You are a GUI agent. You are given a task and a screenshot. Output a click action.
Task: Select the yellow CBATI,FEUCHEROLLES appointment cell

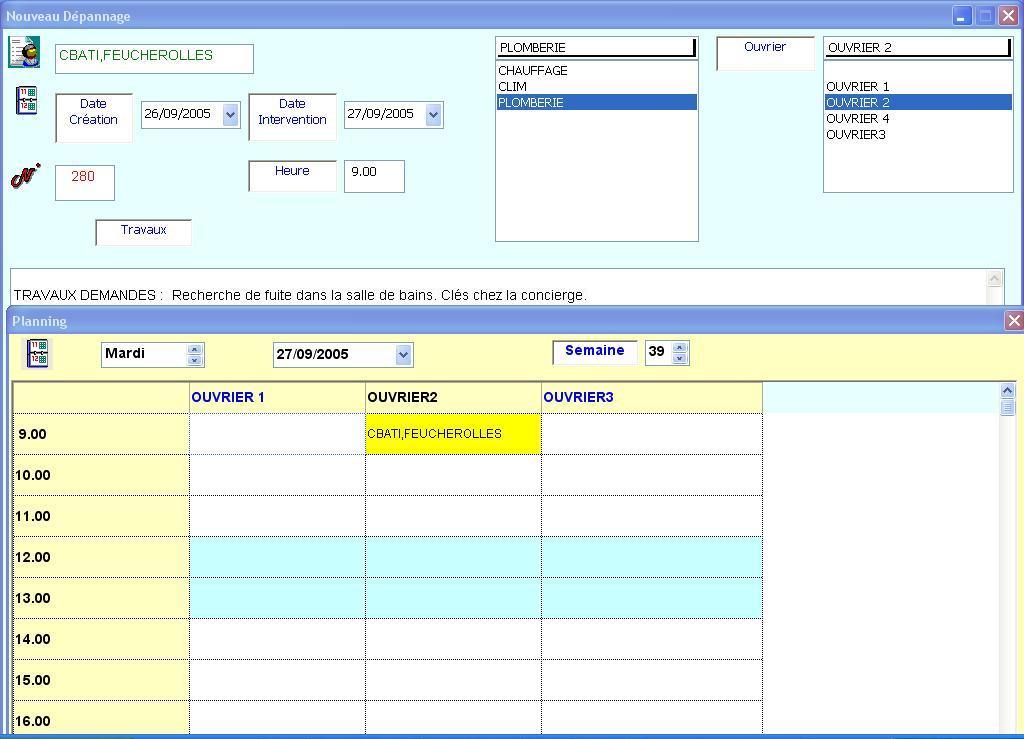tap(453, 434)
